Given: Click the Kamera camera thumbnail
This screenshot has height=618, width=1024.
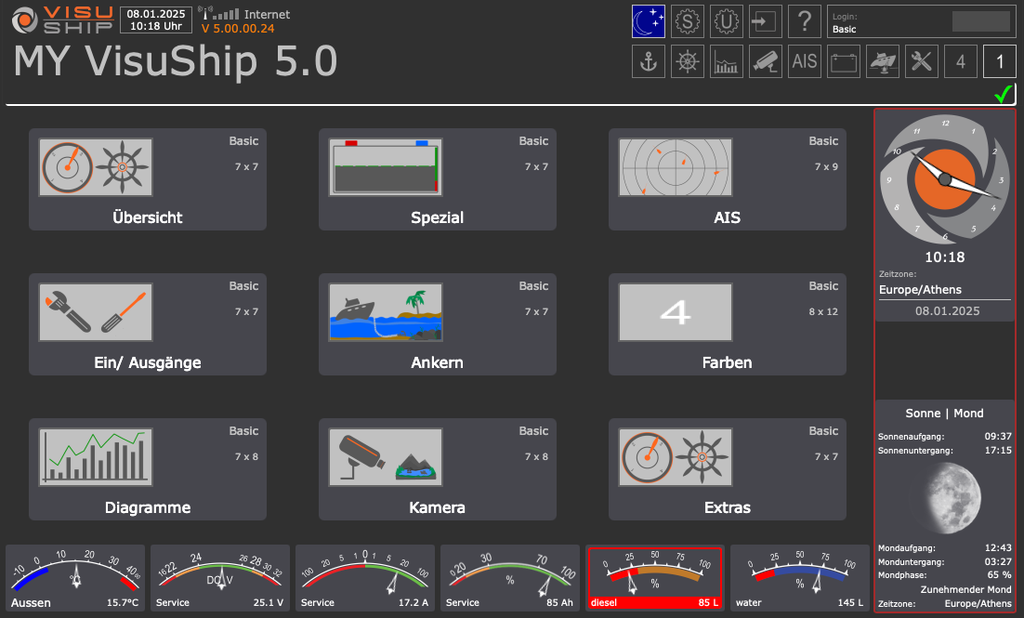Looking at the screenshot, I should (386, 457).
